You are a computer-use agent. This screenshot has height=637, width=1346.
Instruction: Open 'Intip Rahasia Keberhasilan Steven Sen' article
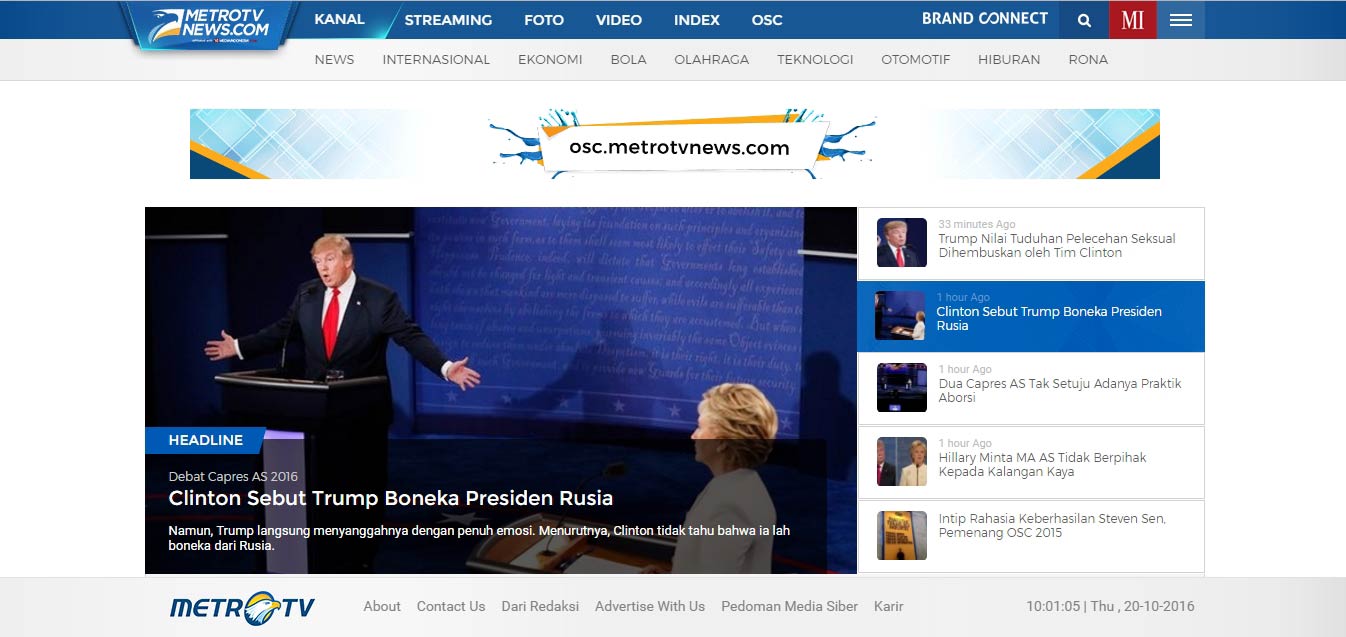click(x=1052, y=526)
